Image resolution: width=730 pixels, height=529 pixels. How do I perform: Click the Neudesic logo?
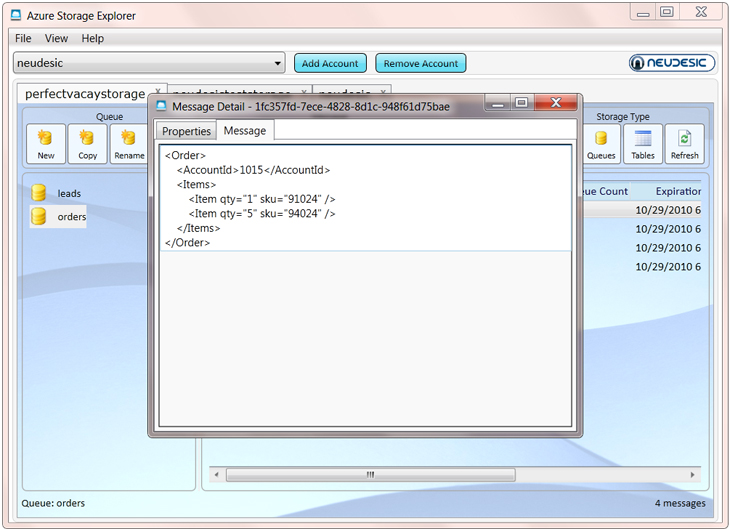tap(672, 62)
